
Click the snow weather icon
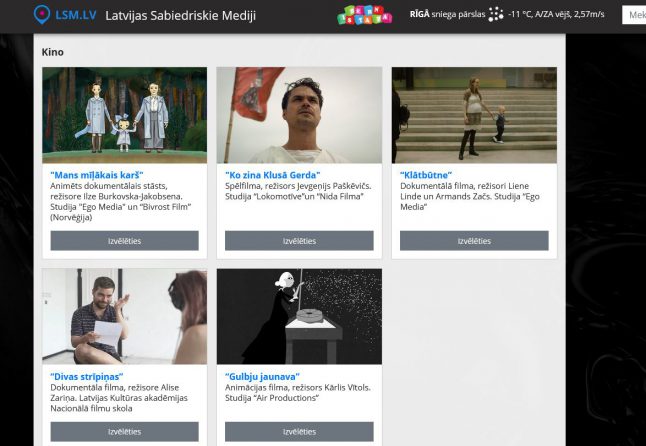pos(496,15)
